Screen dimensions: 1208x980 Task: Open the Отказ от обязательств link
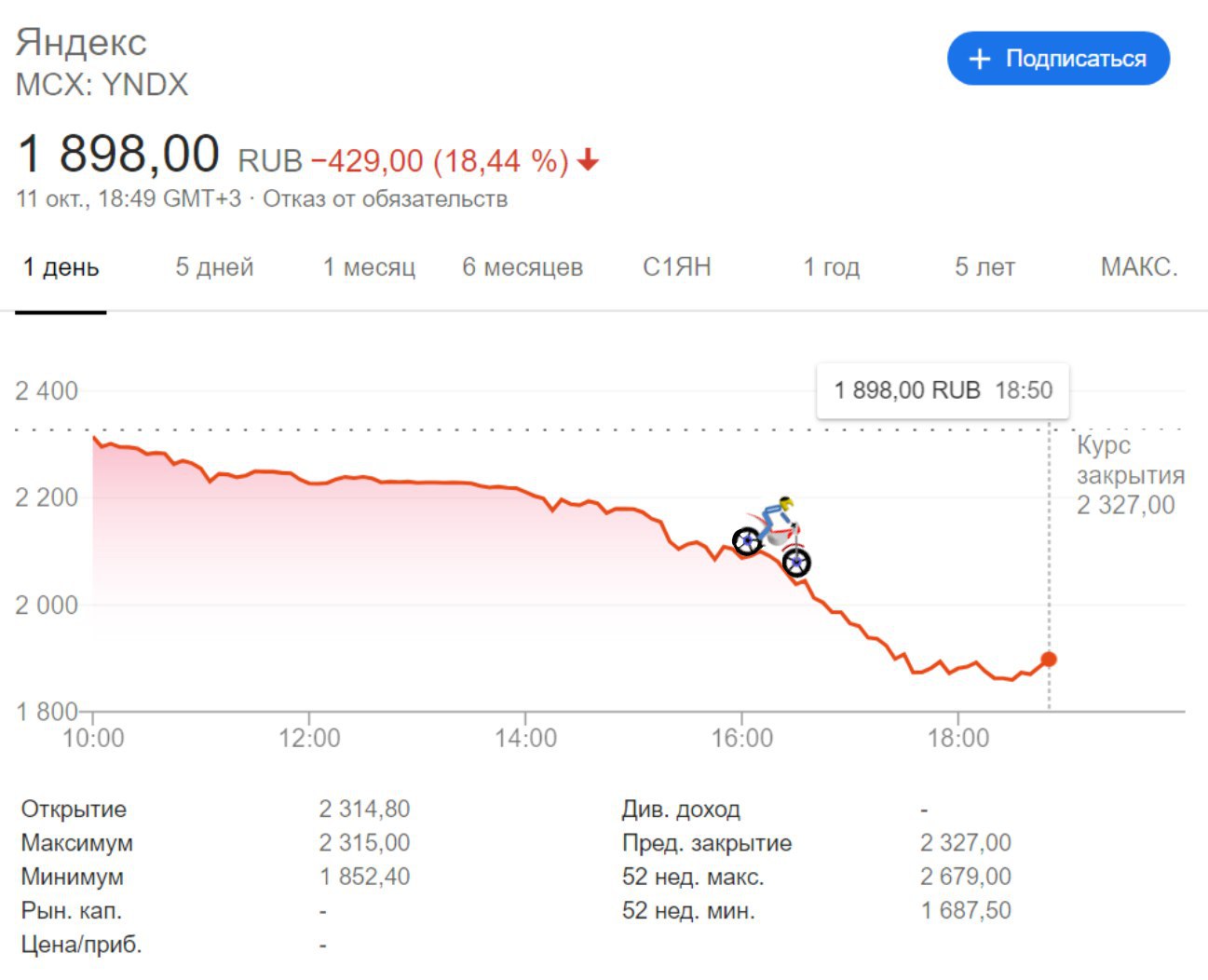pyautogui.click(x=385, y=198)
